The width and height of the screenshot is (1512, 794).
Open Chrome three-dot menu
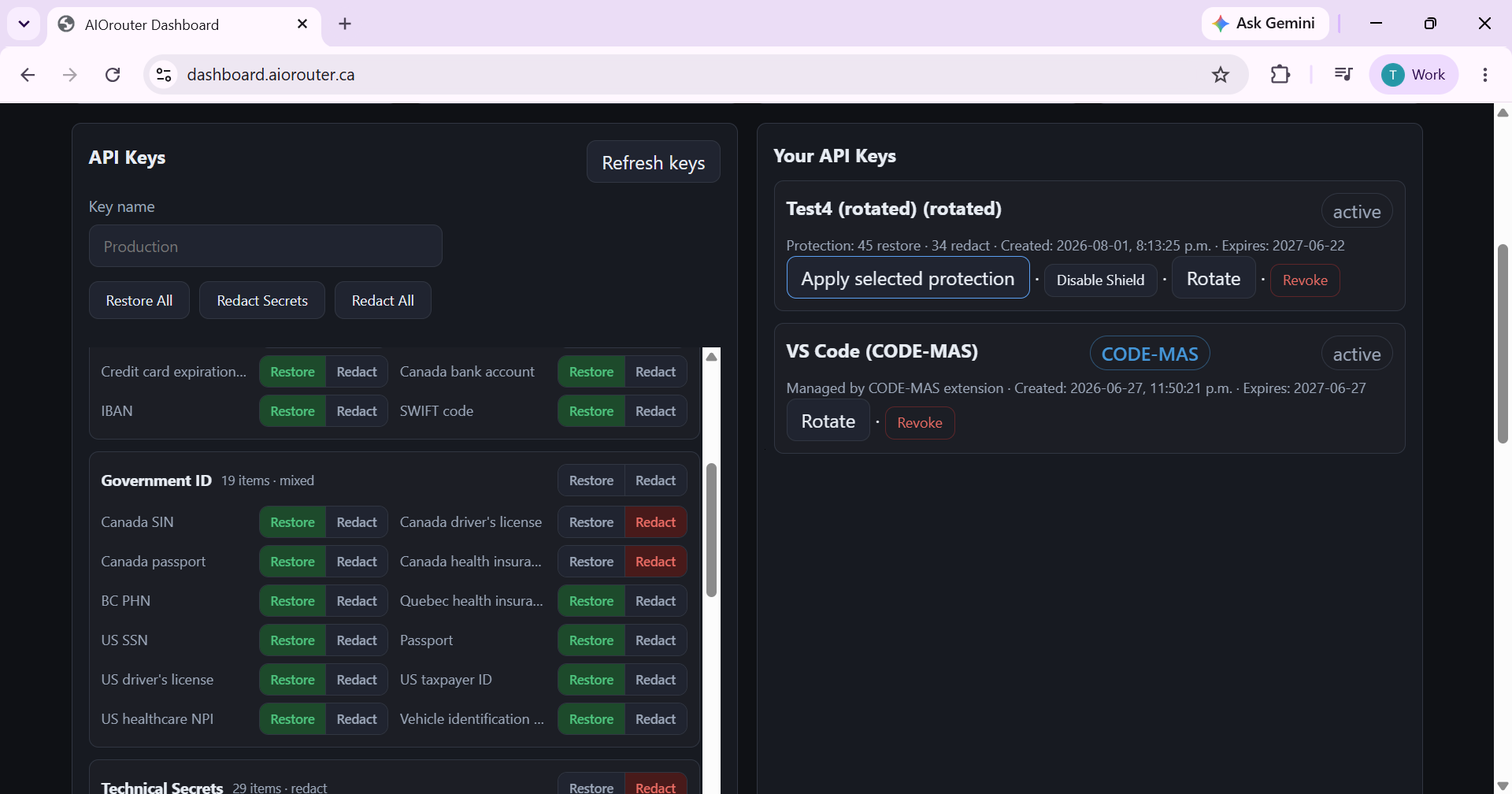point(1484,75)
